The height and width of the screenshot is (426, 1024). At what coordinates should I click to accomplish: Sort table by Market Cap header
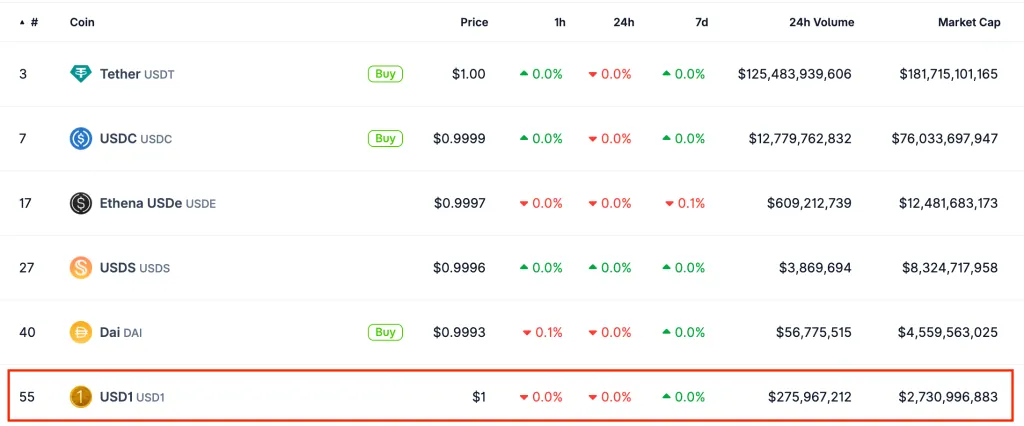pos(968,22)
